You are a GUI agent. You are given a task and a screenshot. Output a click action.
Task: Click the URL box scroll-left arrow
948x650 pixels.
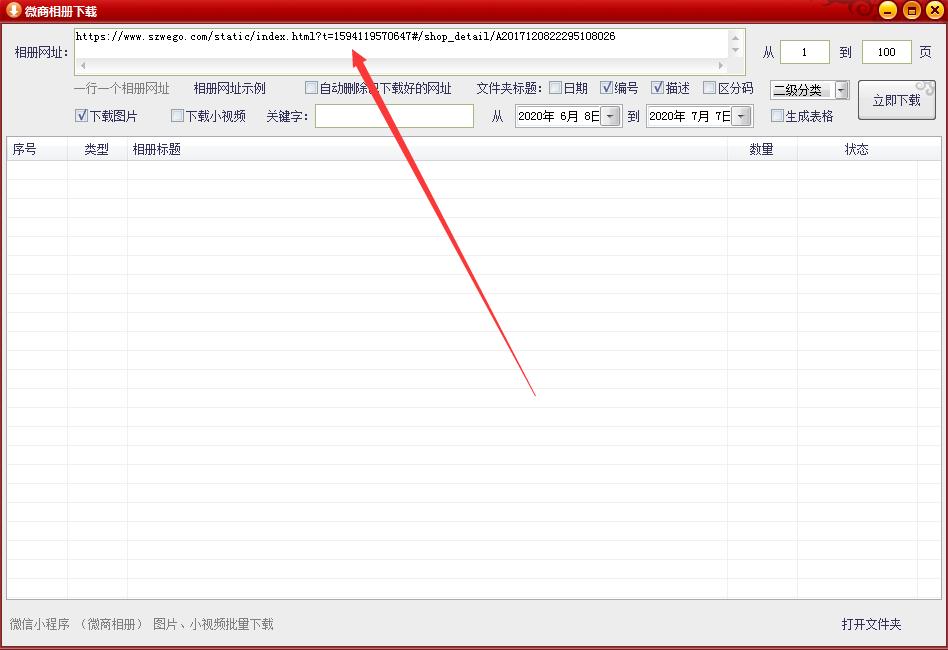click(83, 65)
